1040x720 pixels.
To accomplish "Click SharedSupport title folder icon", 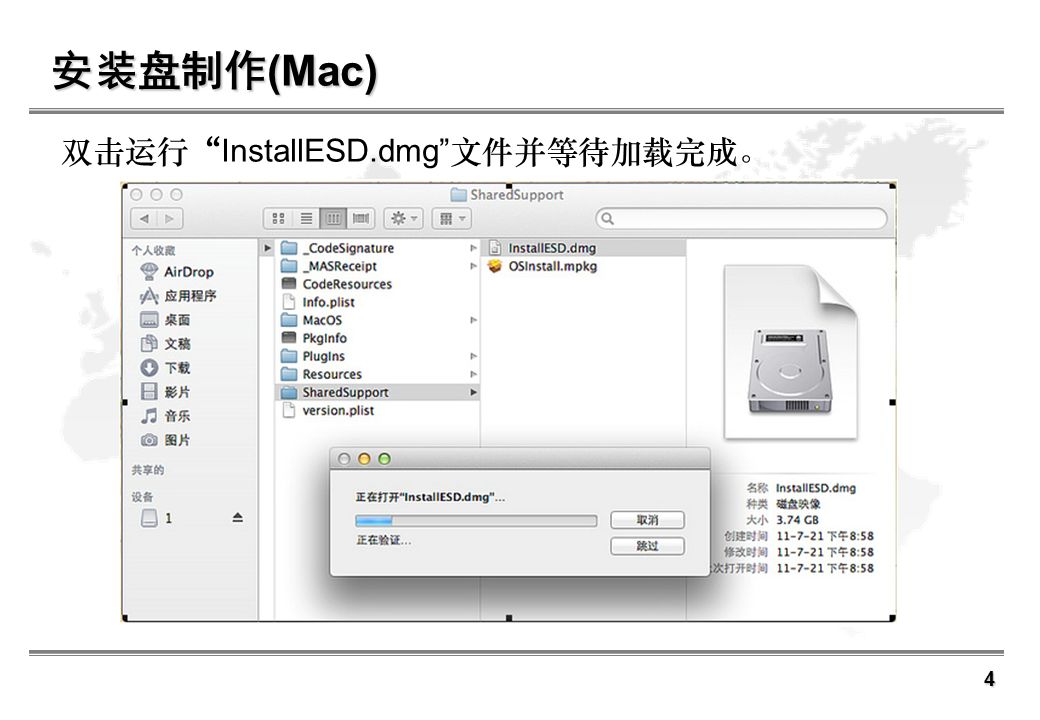I will (x=458, y=194).
